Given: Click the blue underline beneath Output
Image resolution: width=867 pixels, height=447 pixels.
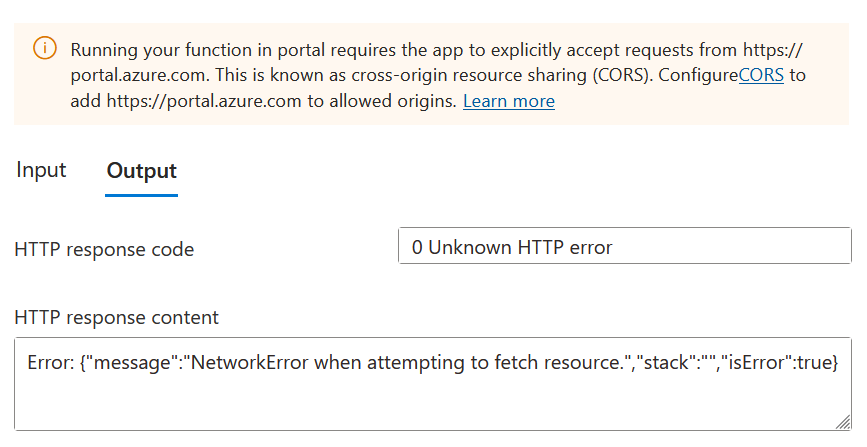Looking at the screenshot, I should point(142,195).
